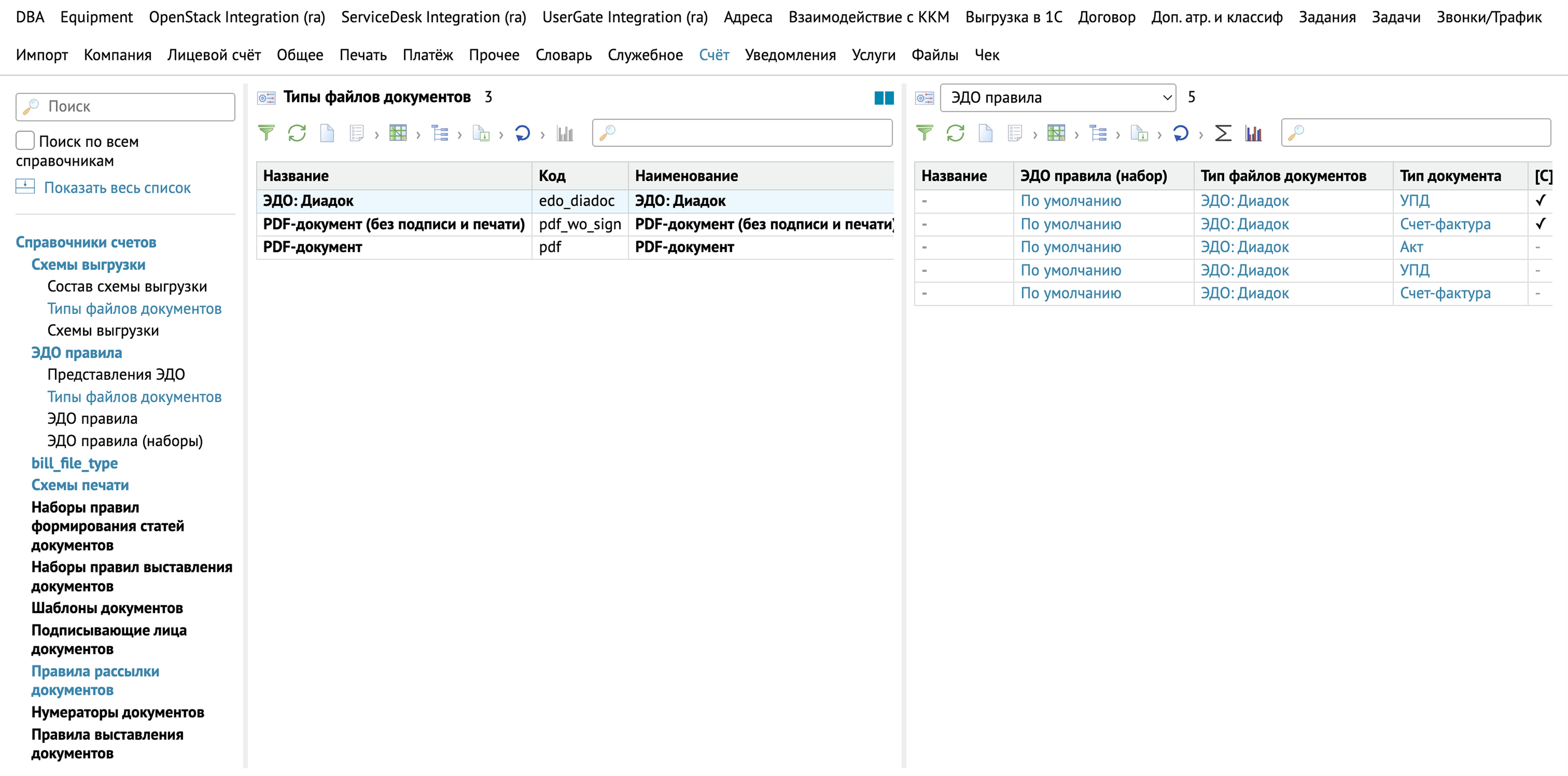
Task: Click colored bar chart icon in ЭДО правила pane
Action: coord(1253,133)
